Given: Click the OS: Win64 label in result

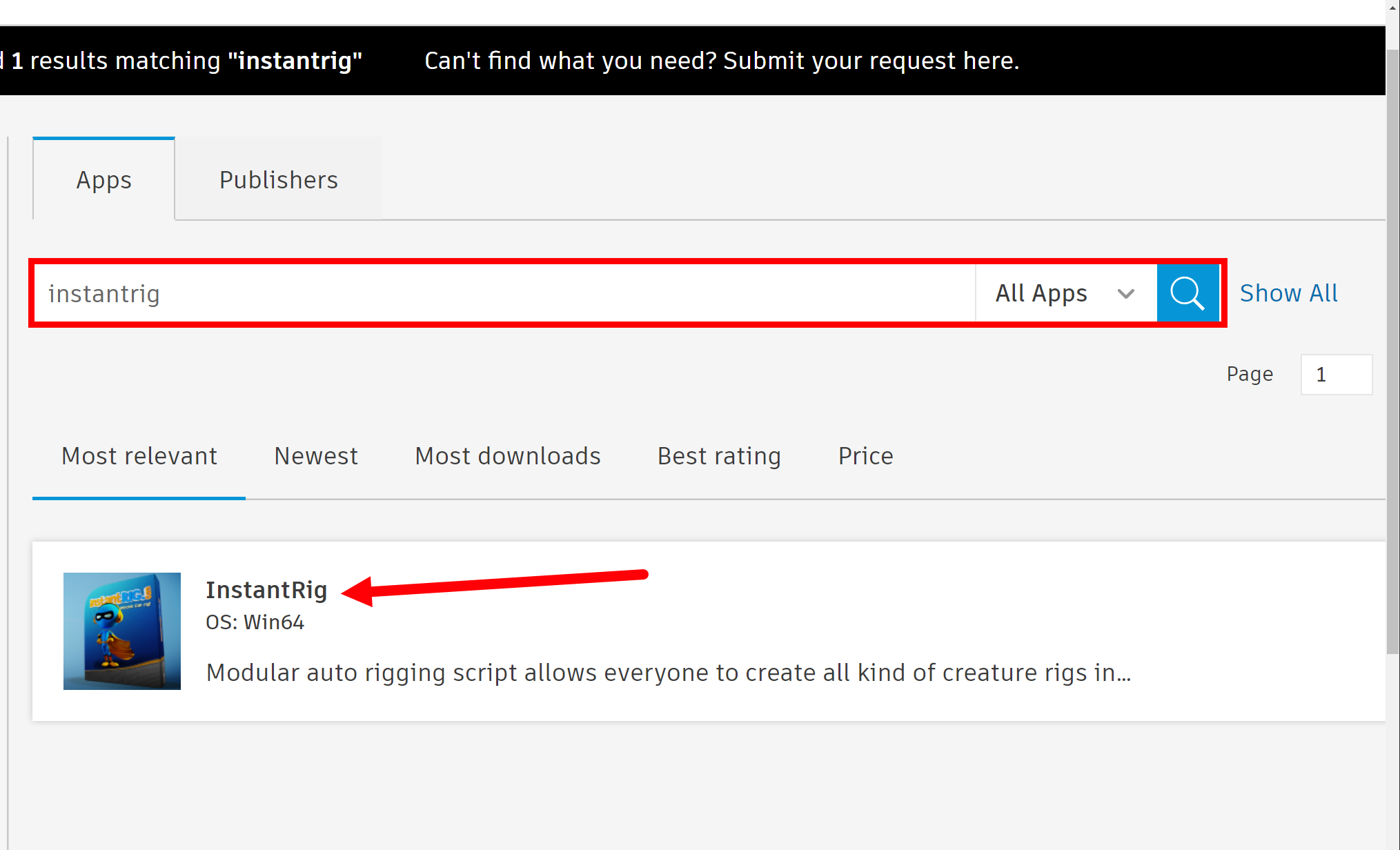Looking at the screenshot, I should coord(255,622).
